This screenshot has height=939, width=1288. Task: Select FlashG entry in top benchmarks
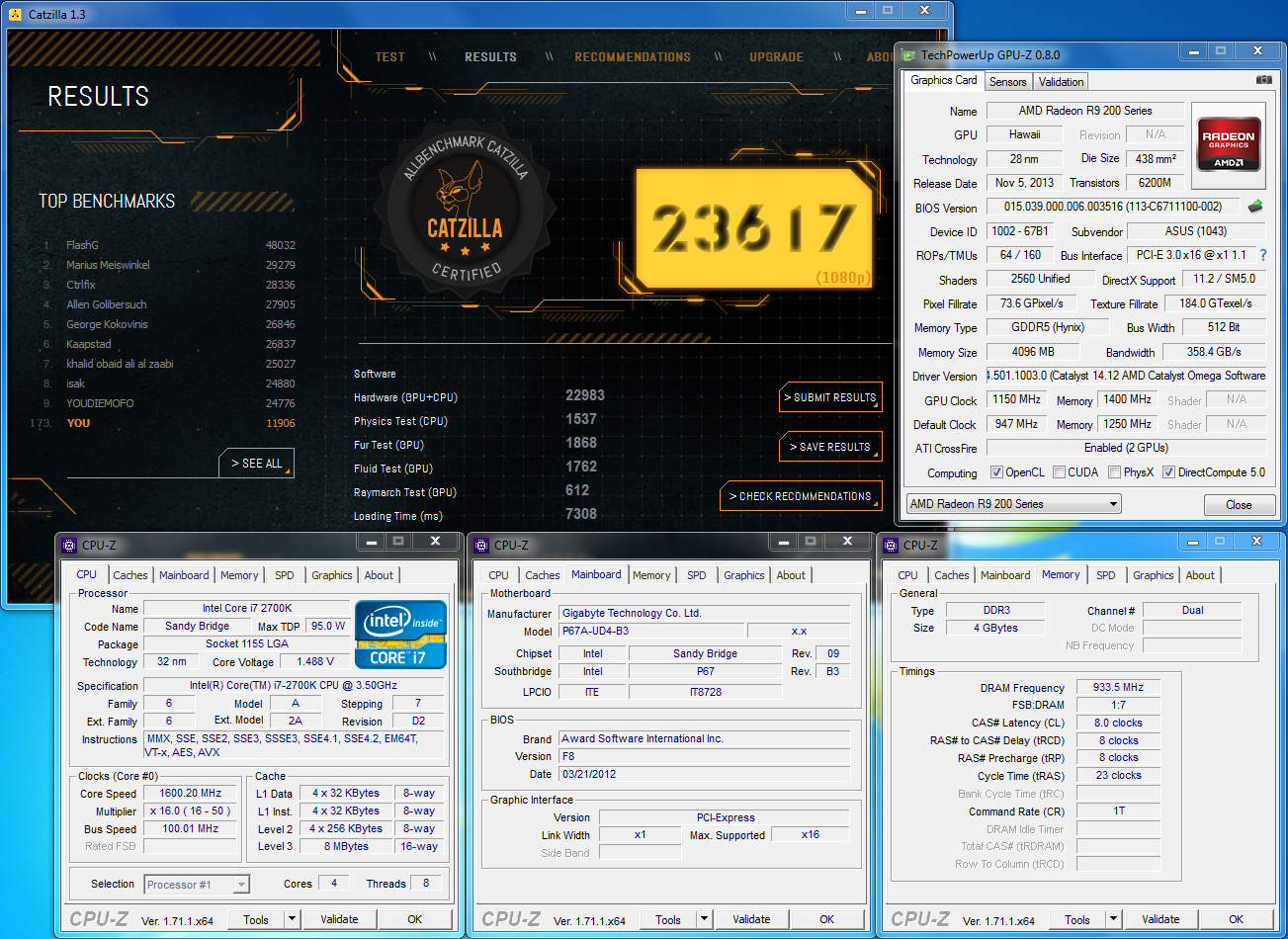[x=168, y=245]
